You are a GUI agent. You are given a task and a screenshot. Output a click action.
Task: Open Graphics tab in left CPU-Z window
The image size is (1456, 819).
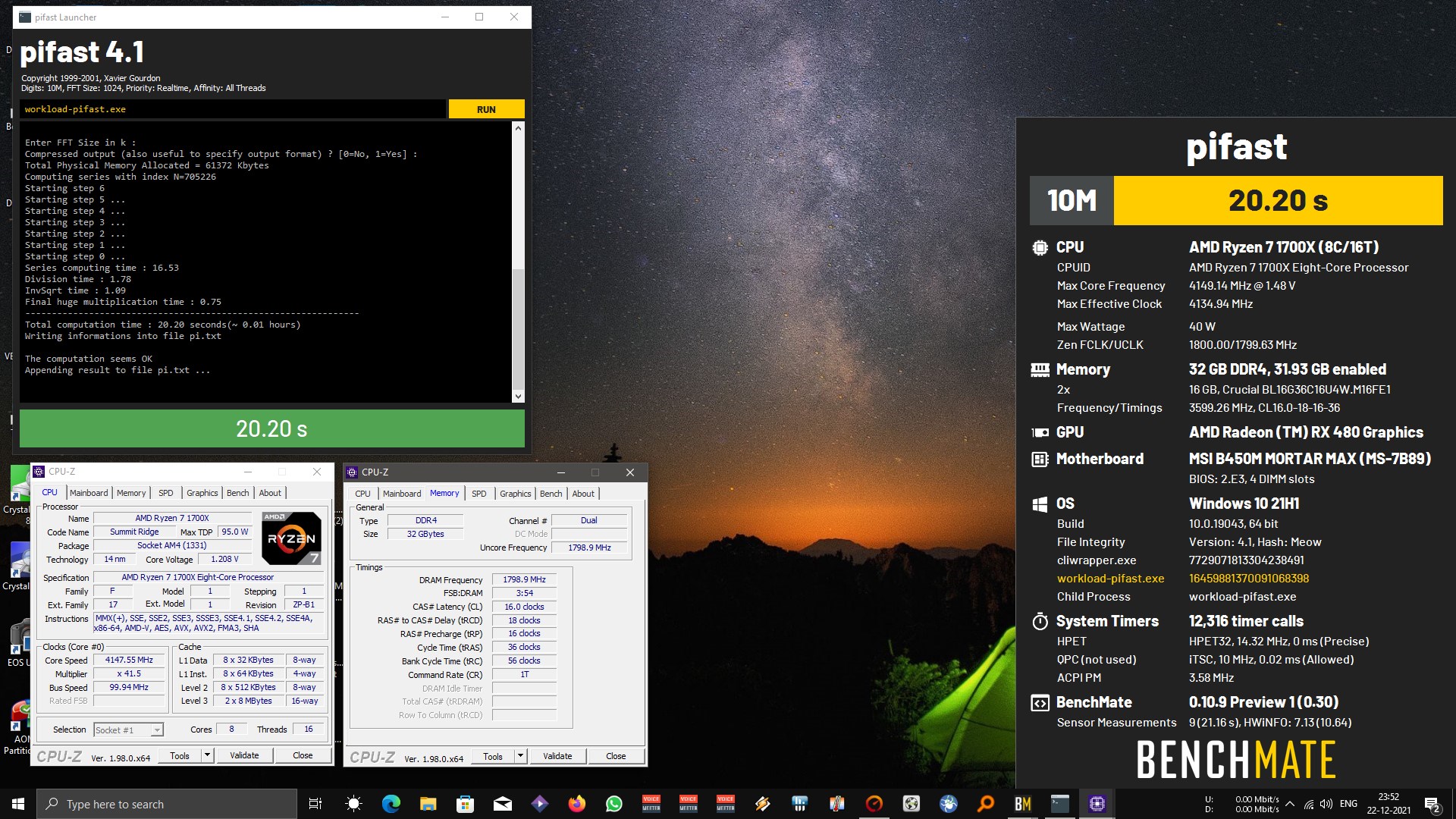point(202,493)
